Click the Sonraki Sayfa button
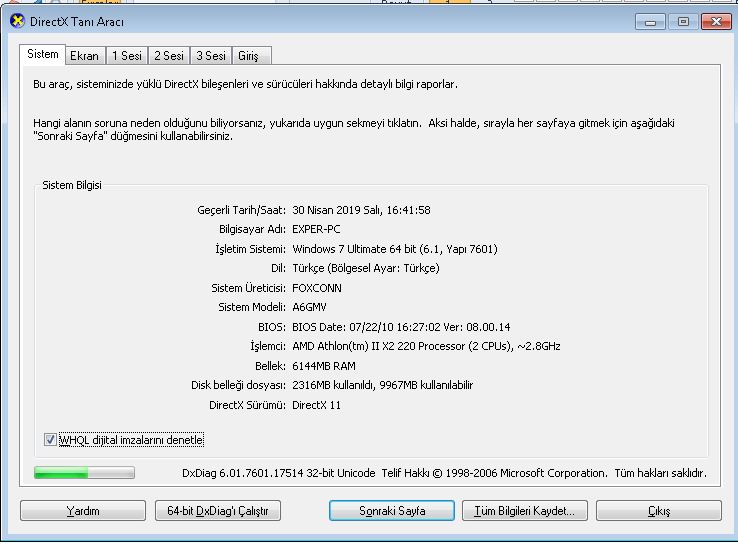The image size is (738, 545). click(392, 511)
